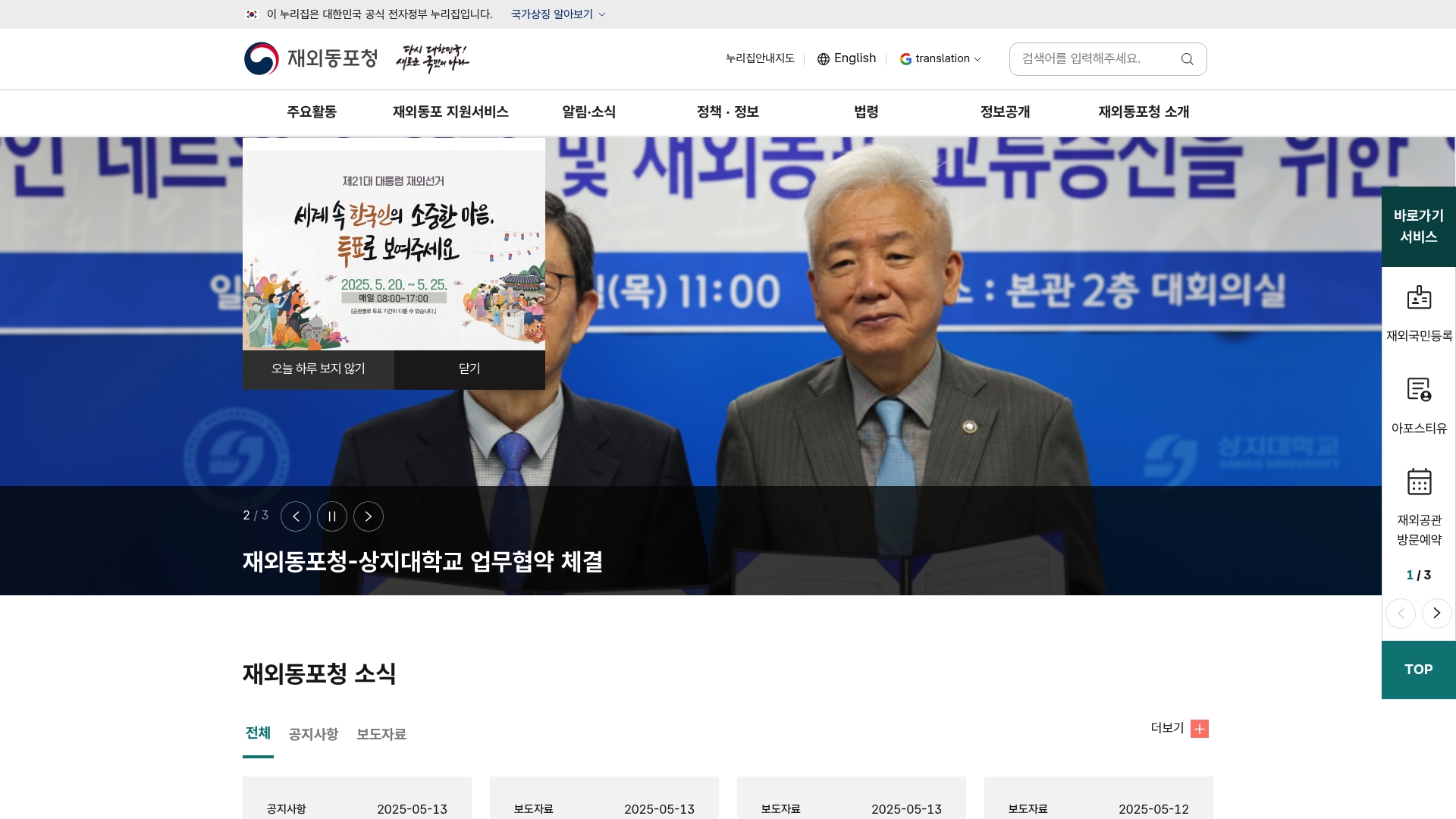Click TOP button to return up
Screen dimensions: 1456x819
[1419, 670]
